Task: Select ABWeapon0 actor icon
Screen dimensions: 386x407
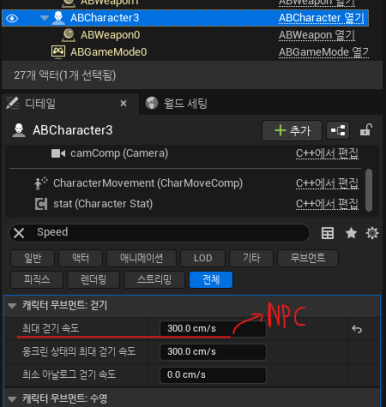Action: tap(69, 35)
